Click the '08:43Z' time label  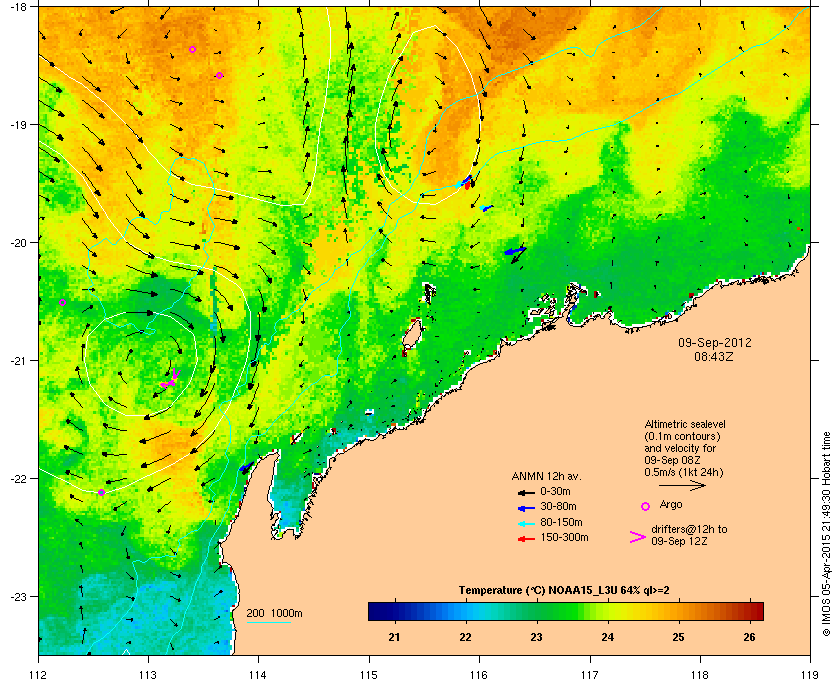pyautogui.click(x=714, y=356)
